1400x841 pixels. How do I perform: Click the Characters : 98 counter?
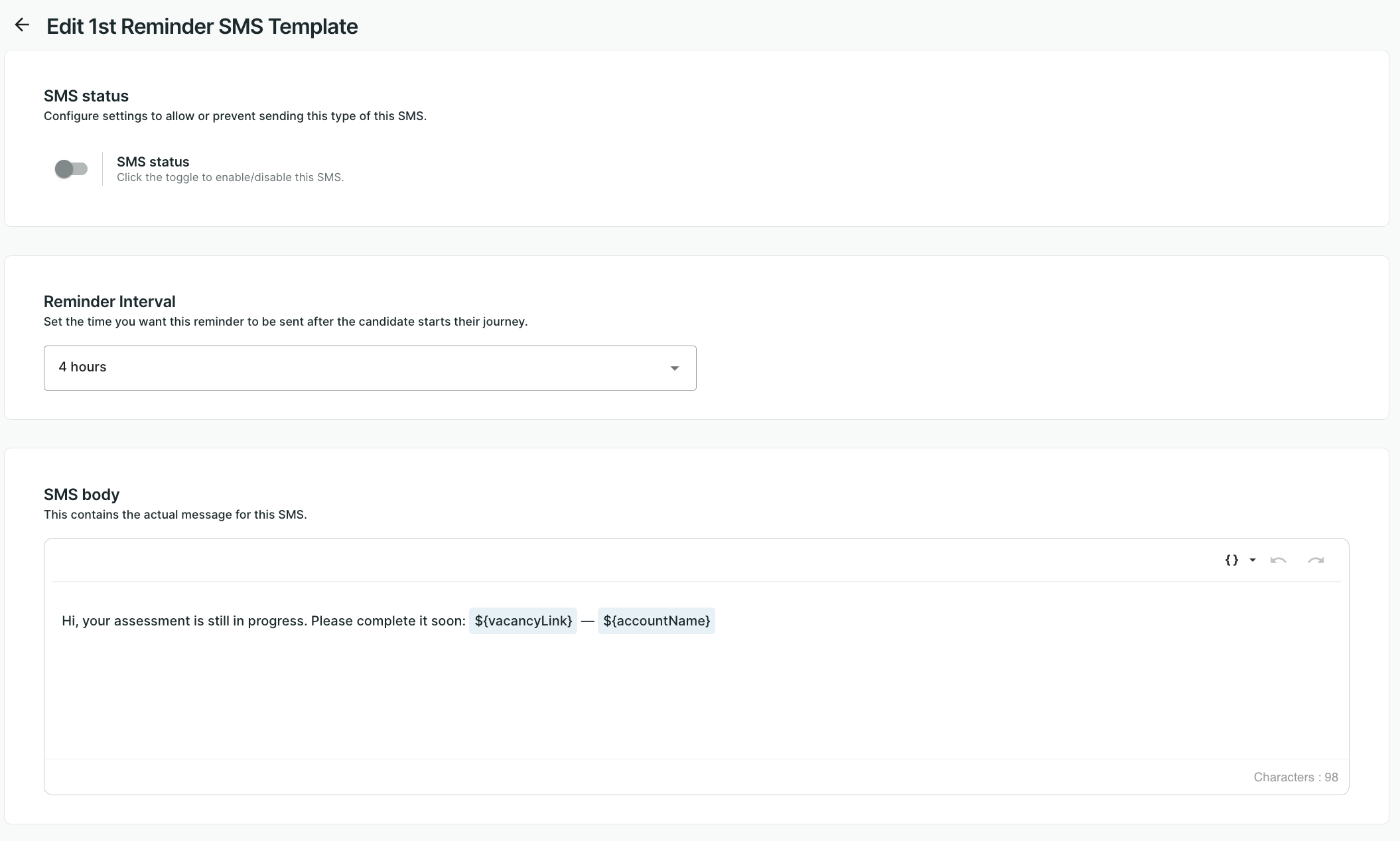(1295, 777)
